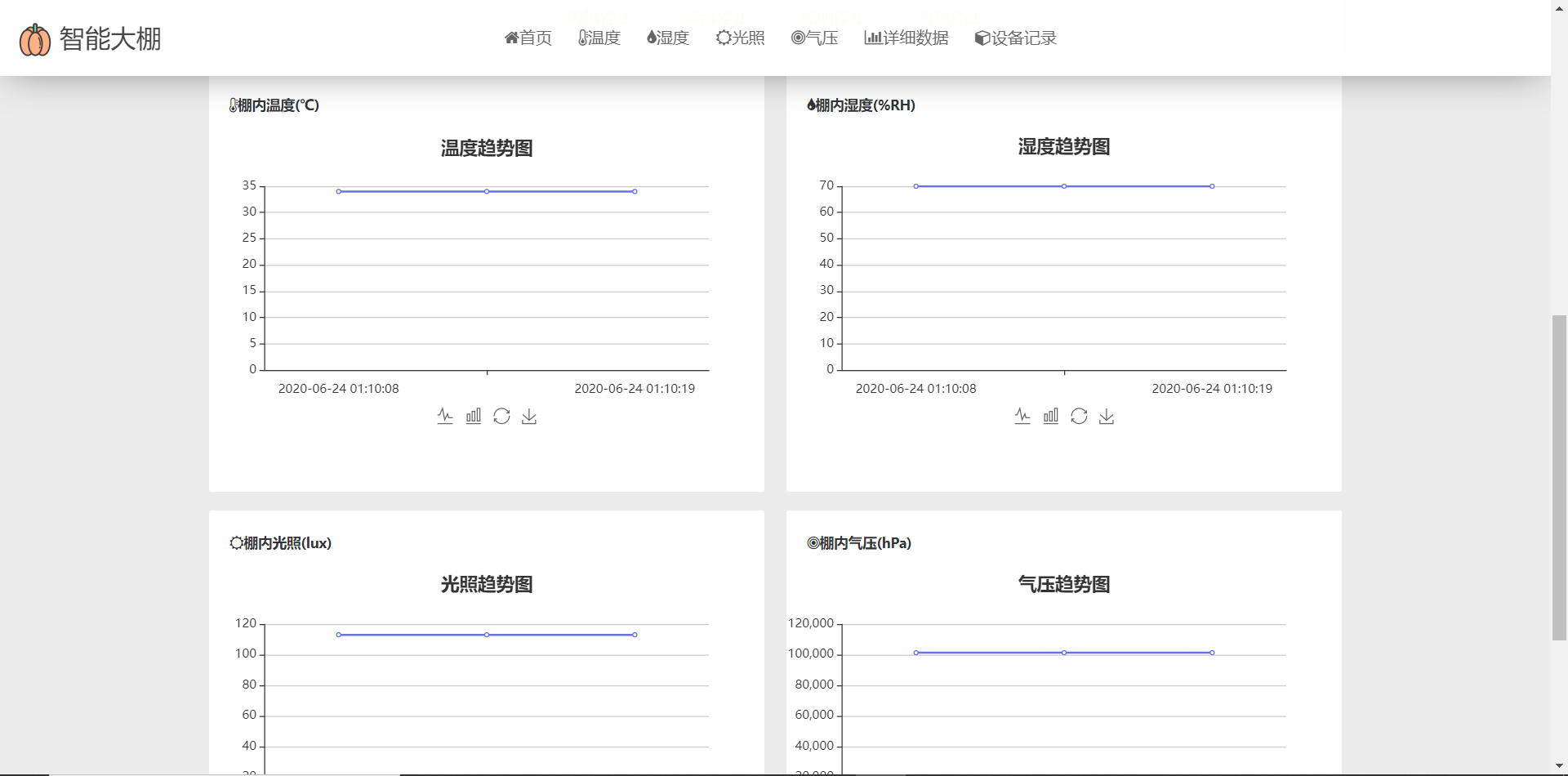Download 温度趋势图 as image
Screen dimensions: 1568x776
pyautogui.click(x=528, y=416)
